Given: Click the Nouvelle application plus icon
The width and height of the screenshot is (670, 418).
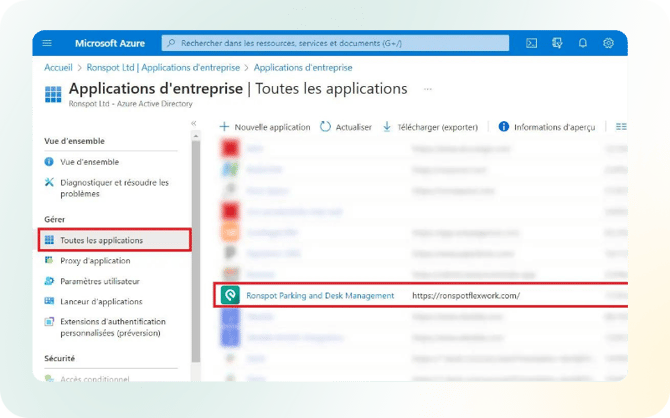Looking at the screenshot, I should click(x=224, y=127).
